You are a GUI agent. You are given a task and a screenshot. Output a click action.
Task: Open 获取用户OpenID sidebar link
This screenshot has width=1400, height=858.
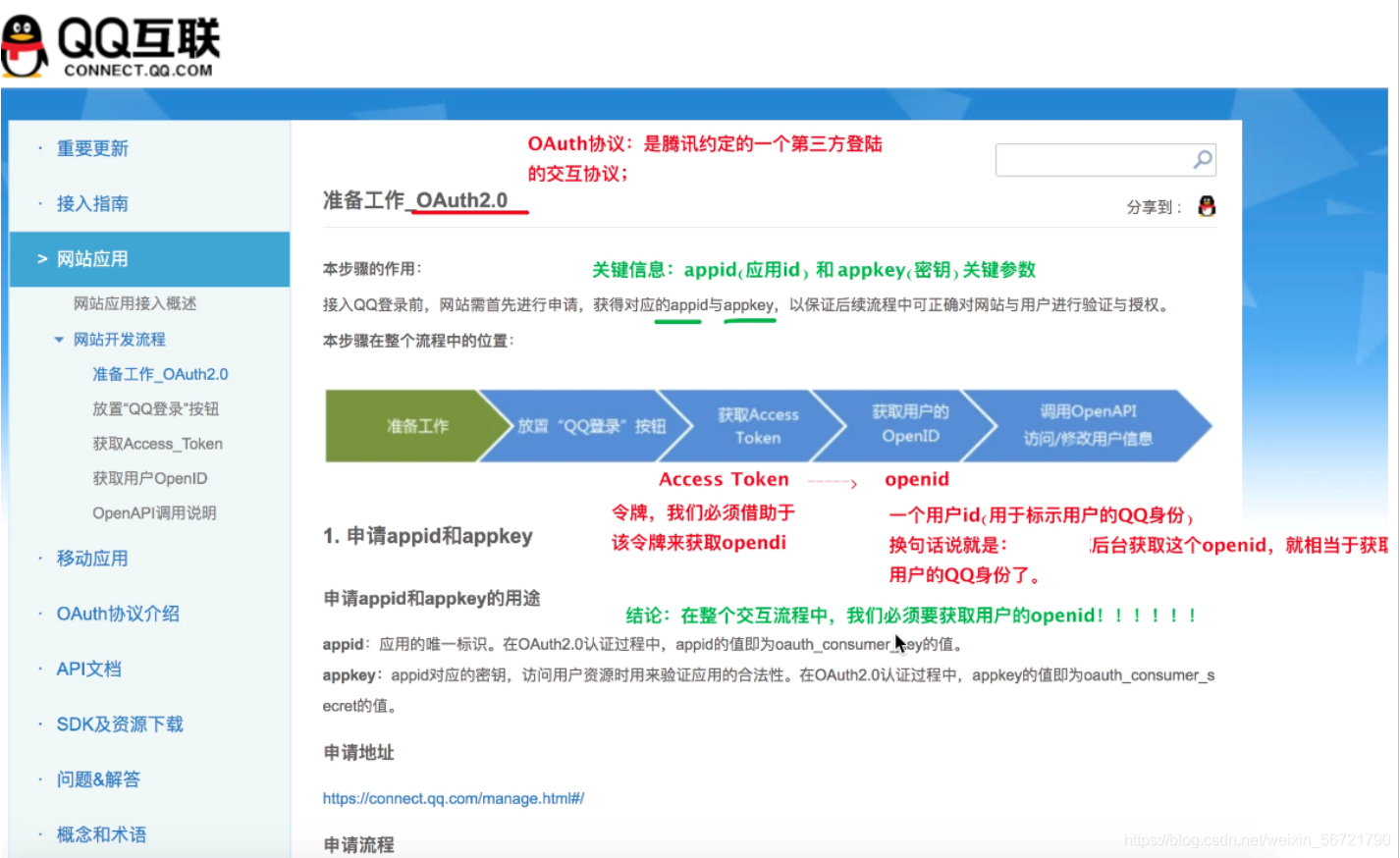pos(149,478)
